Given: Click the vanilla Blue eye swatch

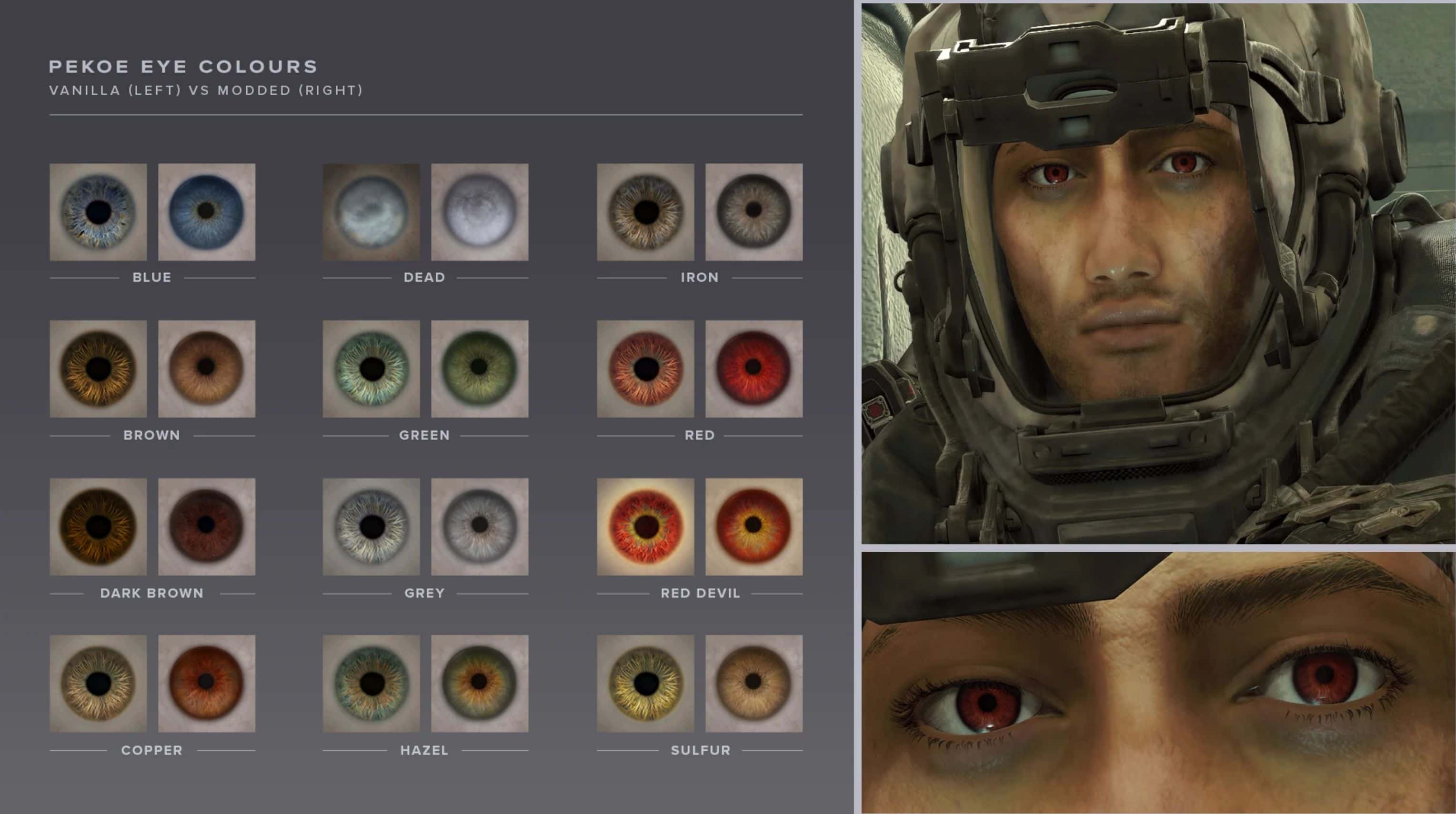Looking at the screenshot, I should tap(98, 212).
